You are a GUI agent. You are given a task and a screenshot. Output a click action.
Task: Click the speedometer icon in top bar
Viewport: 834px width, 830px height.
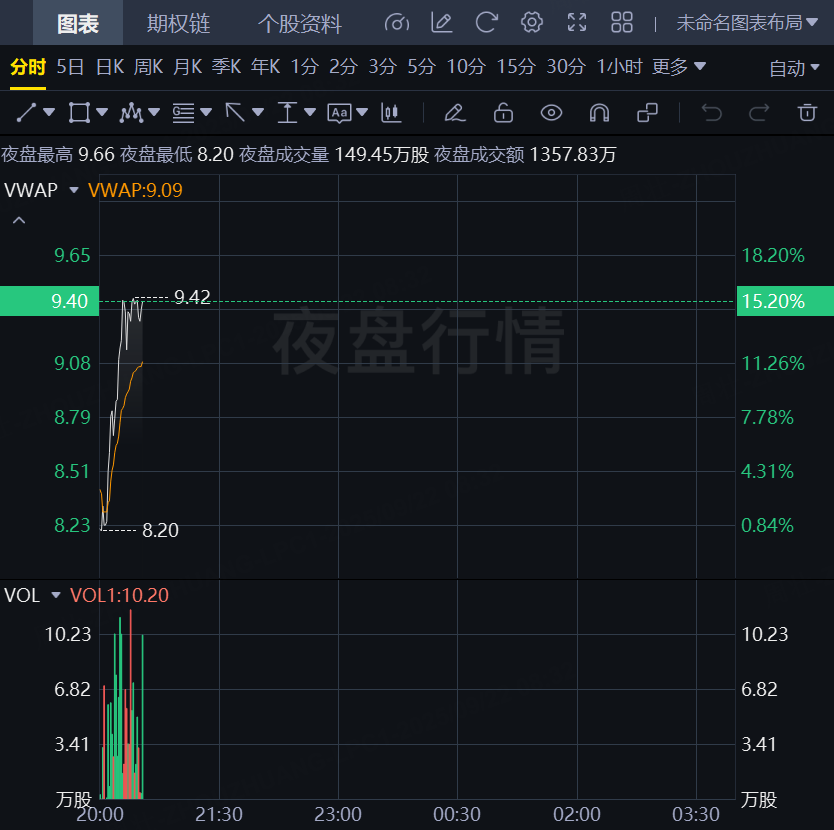[397, 23]
